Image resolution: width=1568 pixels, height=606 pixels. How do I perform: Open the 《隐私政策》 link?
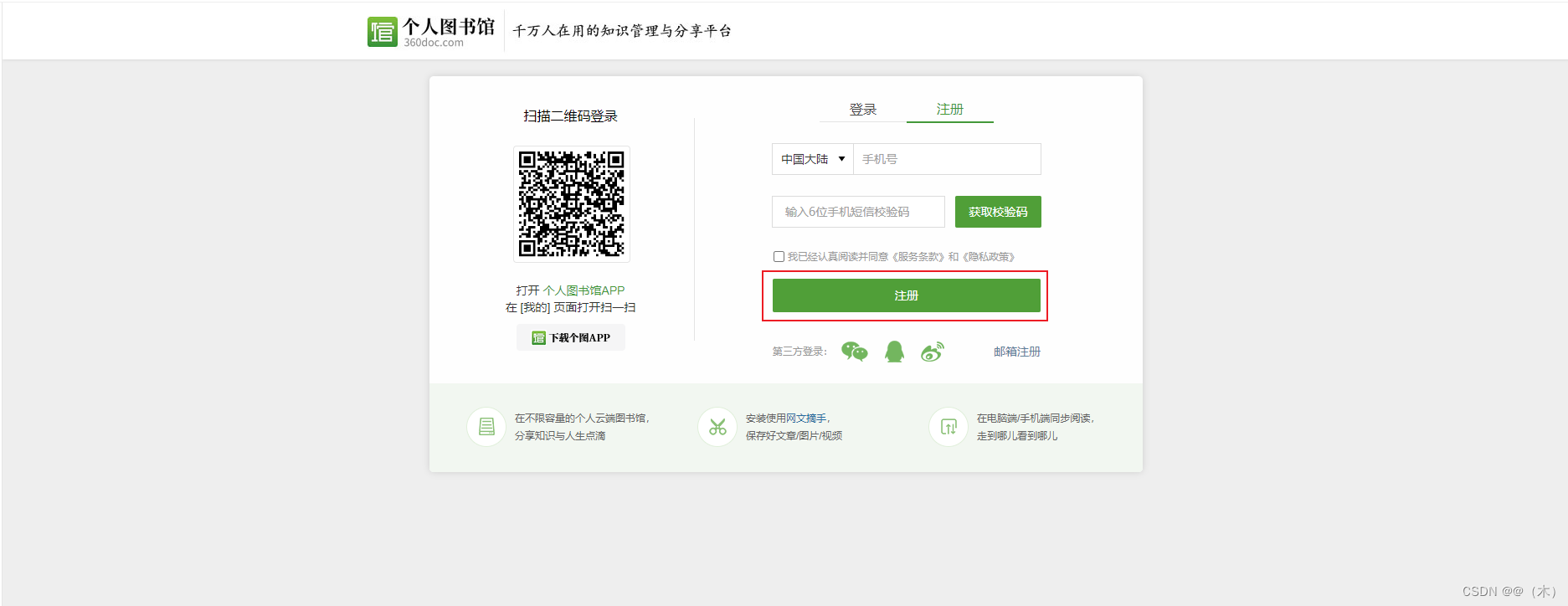(x=989, y=257)
